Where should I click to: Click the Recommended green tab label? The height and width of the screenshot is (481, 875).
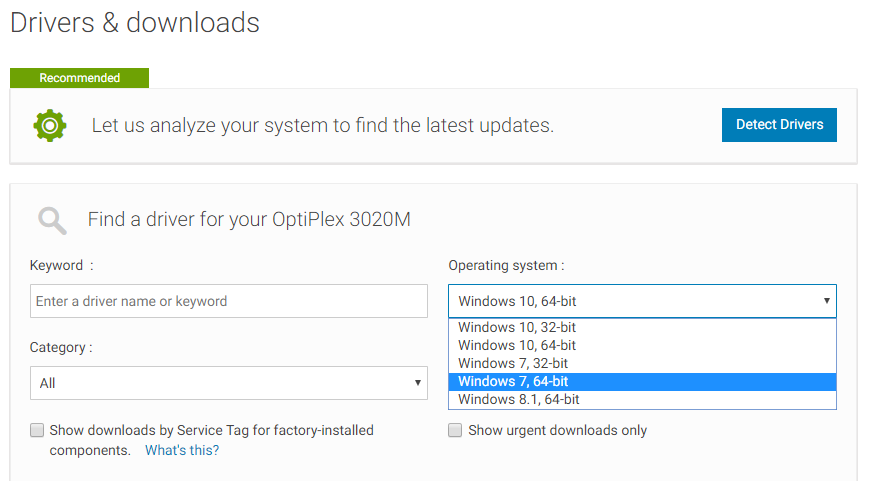click(79, 78)
